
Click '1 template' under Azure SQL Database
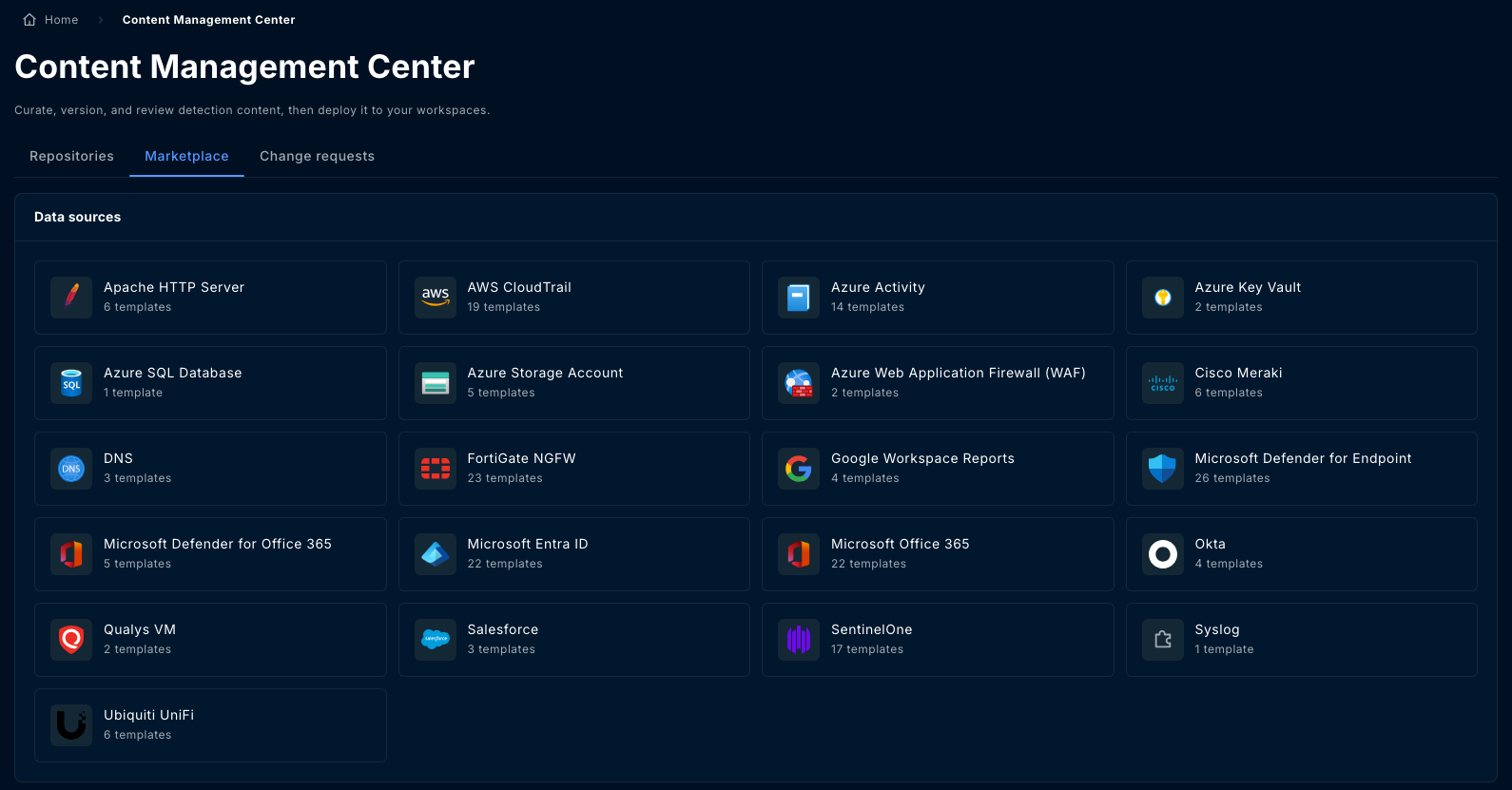point(133,393)
